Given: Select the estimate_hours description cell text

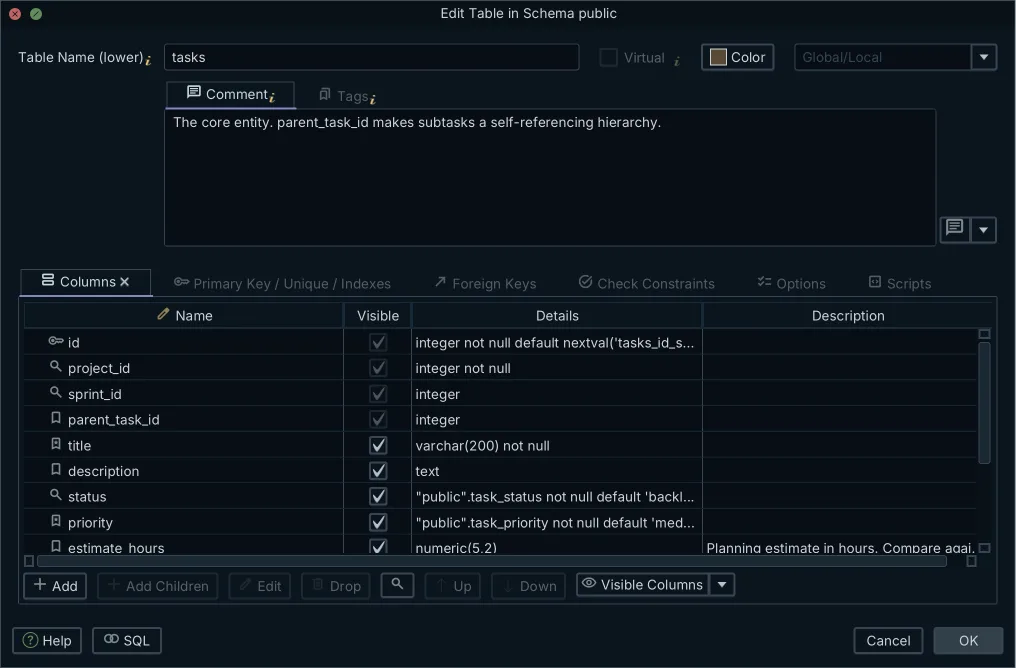Looking at the screenshot, I should click(x=840, y=547).
